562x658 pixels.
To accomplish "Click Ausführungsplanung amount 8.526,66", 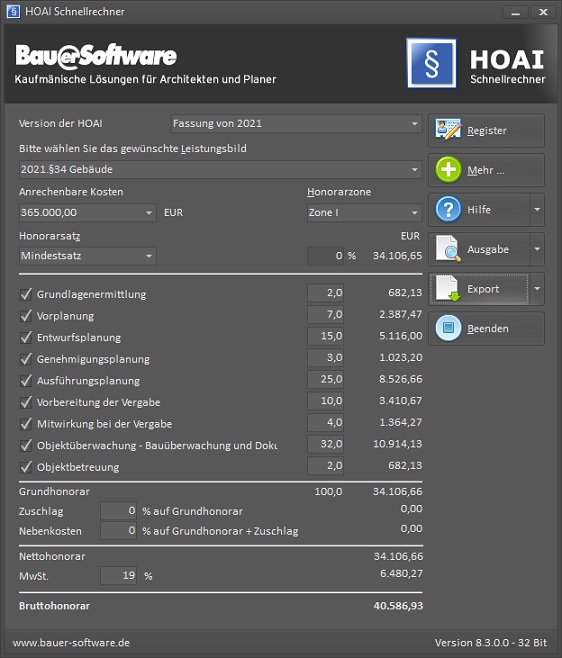I will [x=400, y=379].
